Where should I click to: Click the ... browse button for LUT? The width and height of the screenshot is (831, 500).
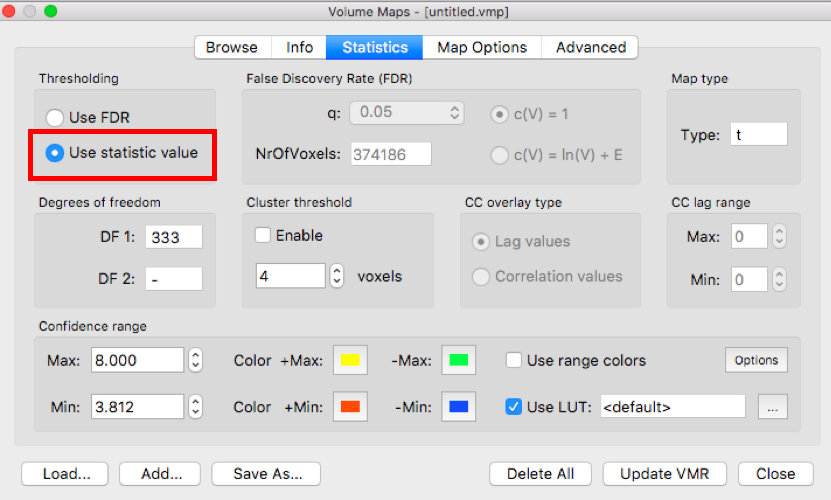(x=773, y=407)
